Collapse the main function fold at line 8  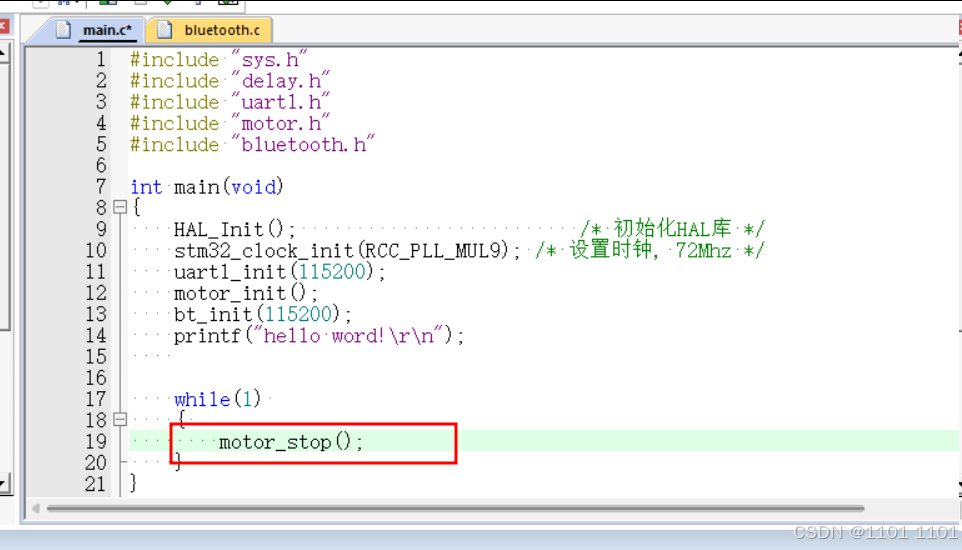(x=120, y=207)
